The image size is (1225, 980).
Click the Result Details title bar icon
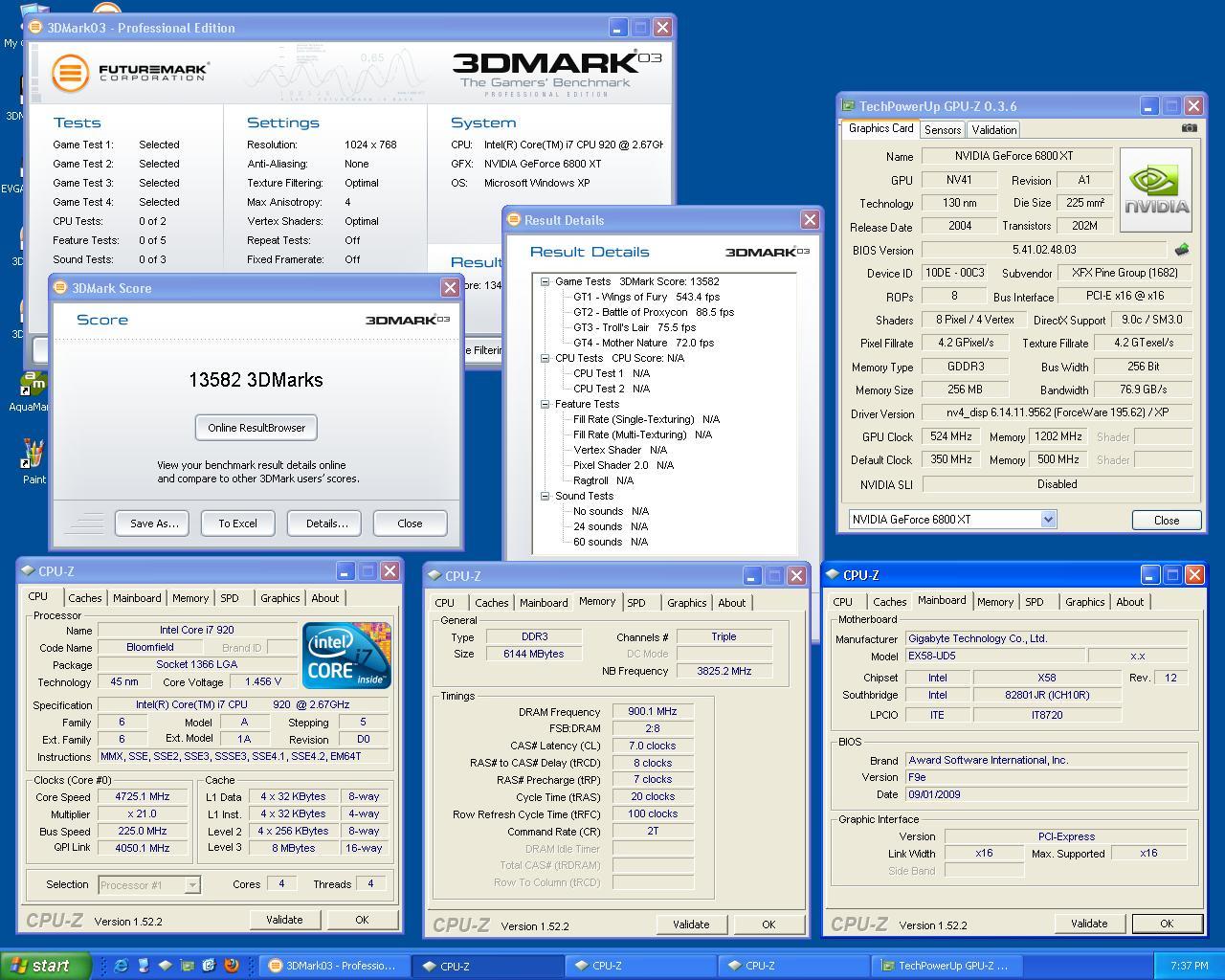[513, 220]
